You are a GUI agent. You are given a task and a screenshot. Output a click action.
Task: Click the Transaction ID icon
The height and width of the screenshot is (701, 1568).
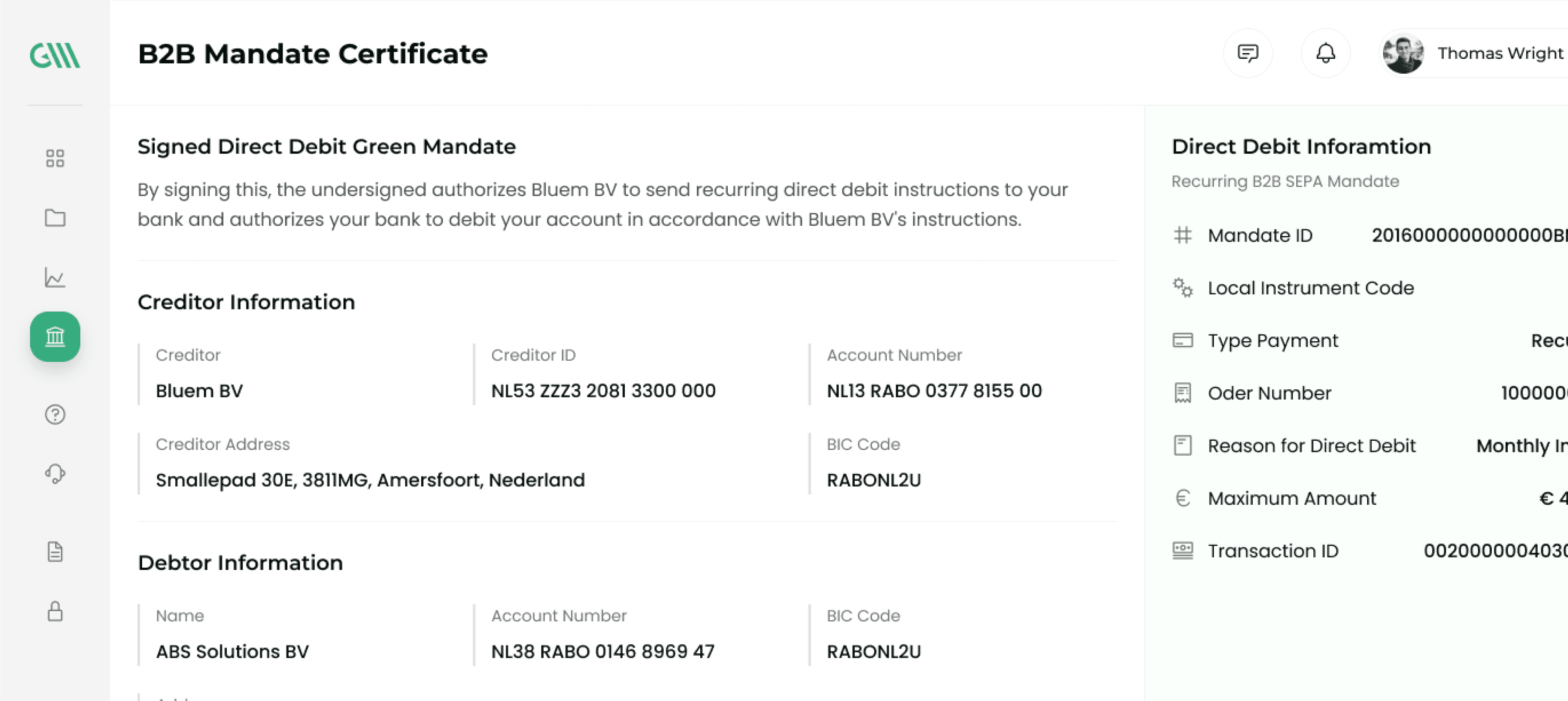[1183, 551]
